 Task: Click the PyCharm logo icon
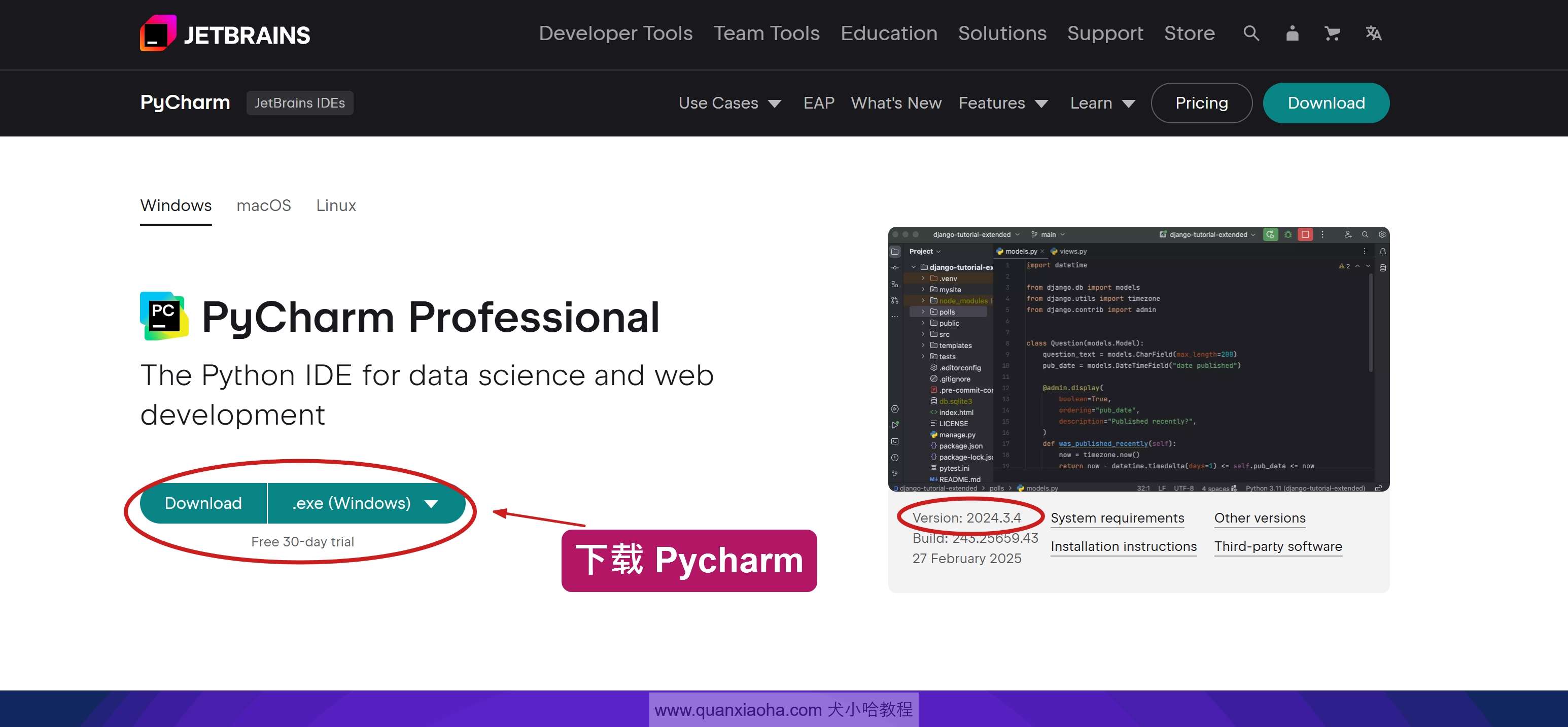pyautogui.click(x=163, y=316)
